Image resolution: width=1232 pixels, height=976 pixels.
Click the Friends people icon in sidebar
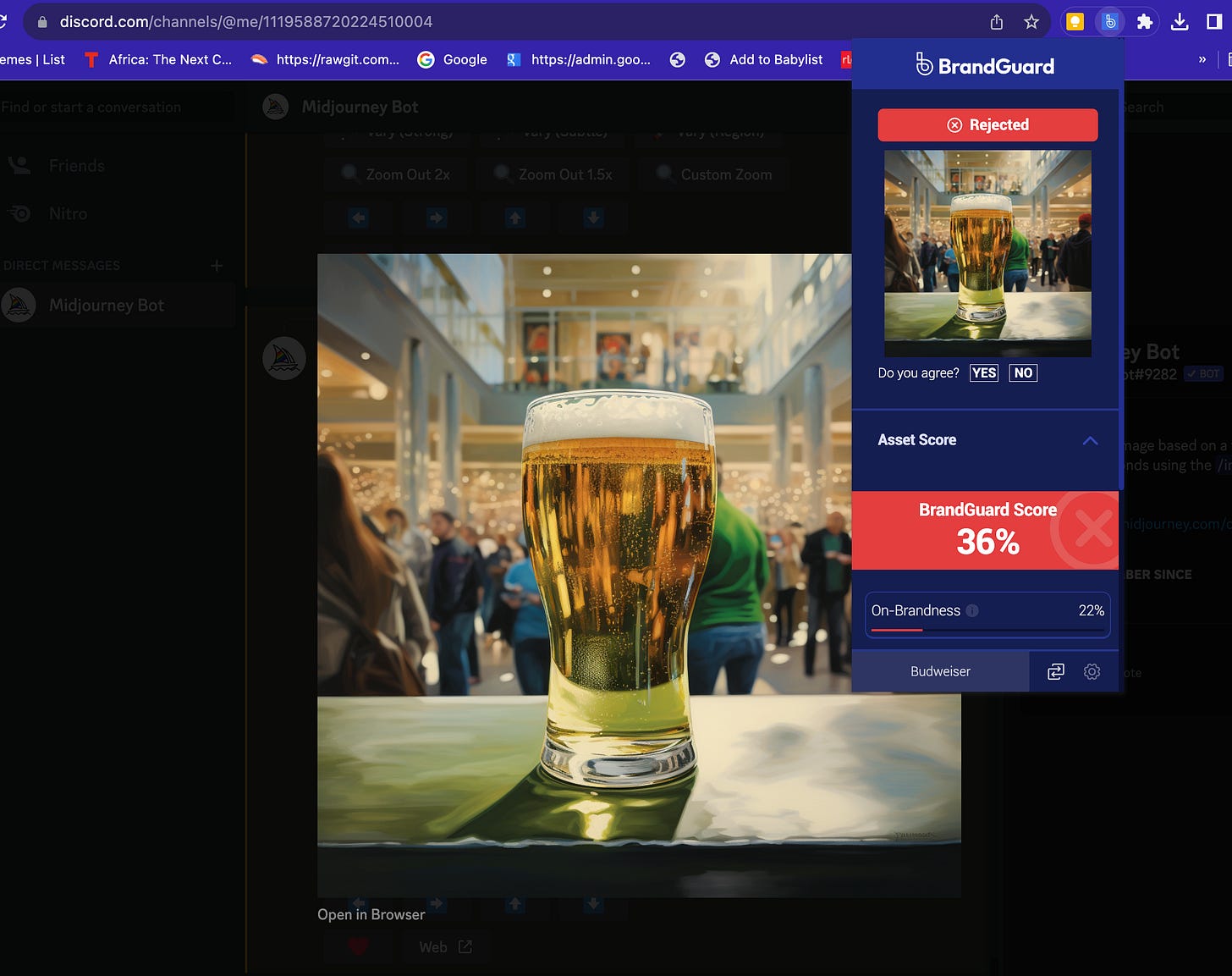coord(19,166)
